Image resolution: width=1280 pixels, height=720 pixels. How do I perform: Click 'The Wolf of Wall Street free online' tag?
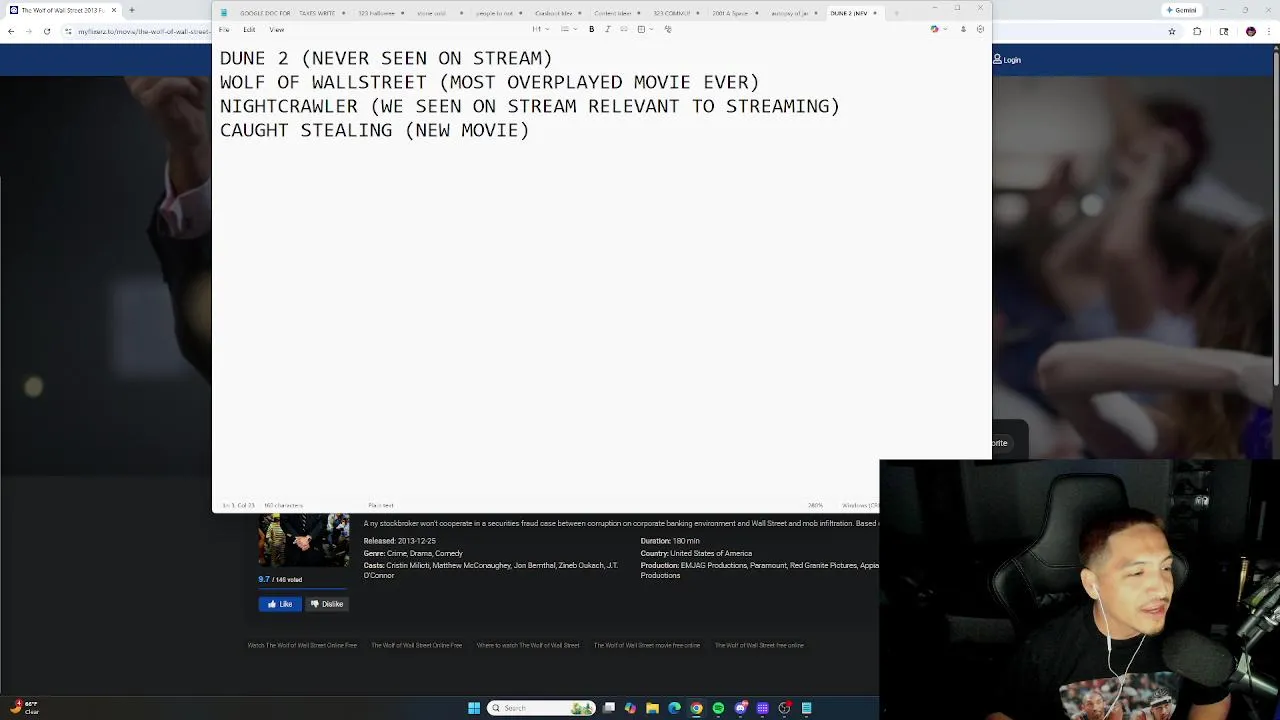(759, 645)
